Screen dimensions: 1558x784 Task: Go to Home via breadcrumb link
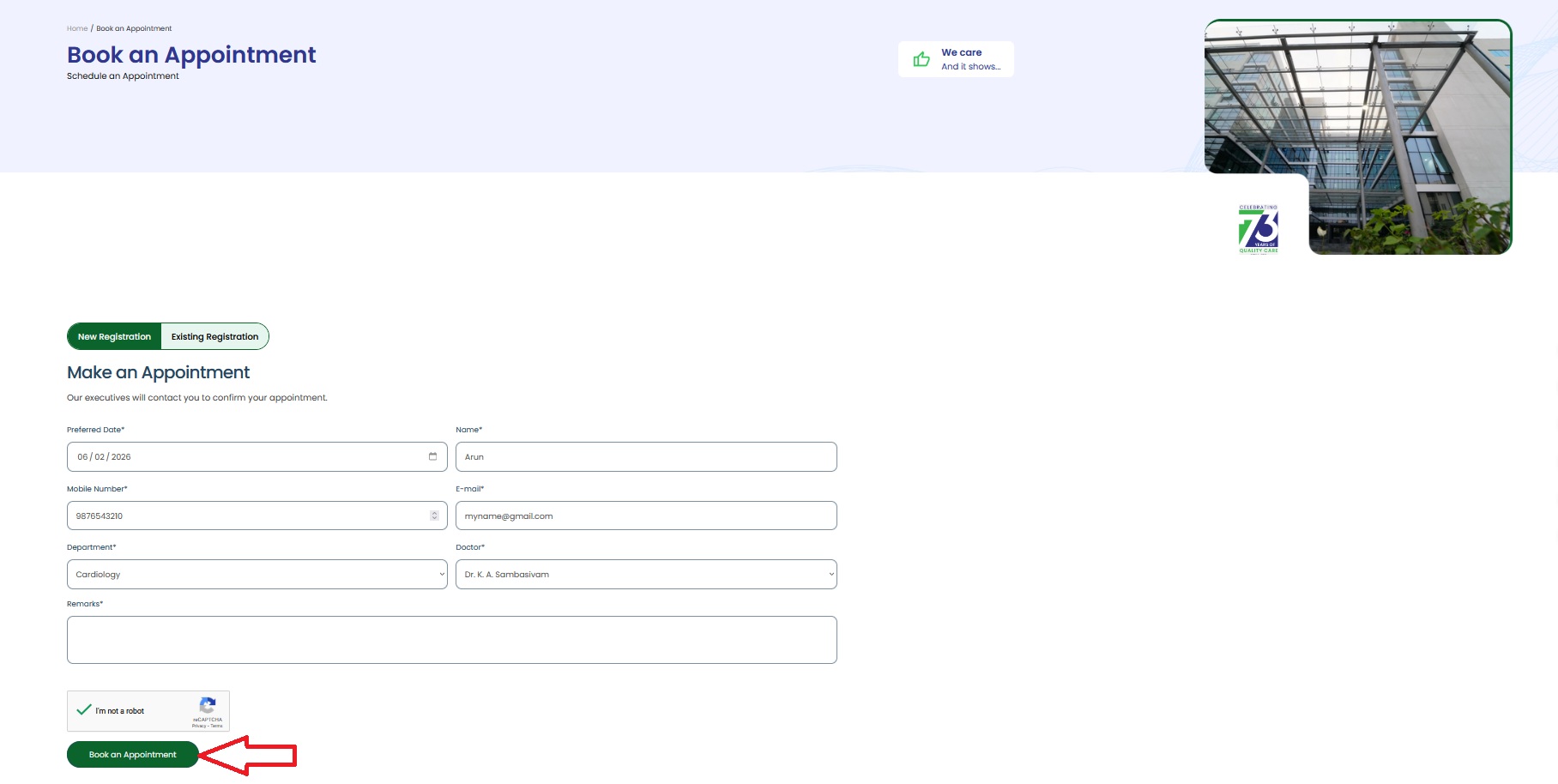point(77,28)
